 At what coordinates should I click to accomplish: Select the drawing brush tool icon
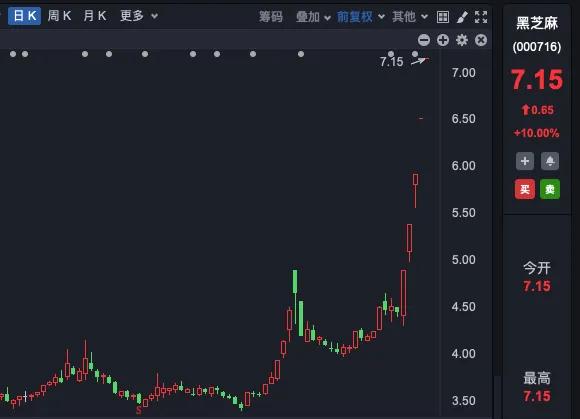pos(462,17)
